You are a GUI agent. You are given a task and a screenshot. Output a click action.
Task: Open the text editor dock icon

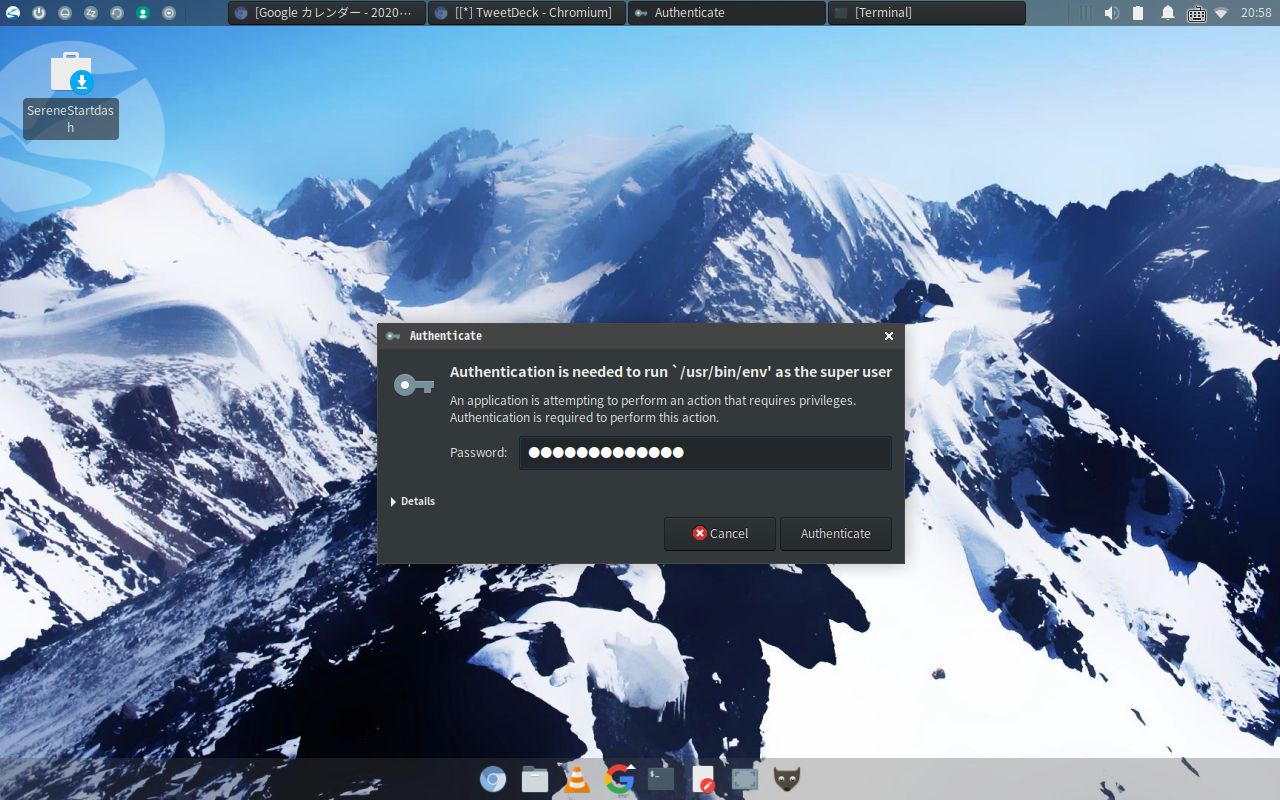point(703,779)
